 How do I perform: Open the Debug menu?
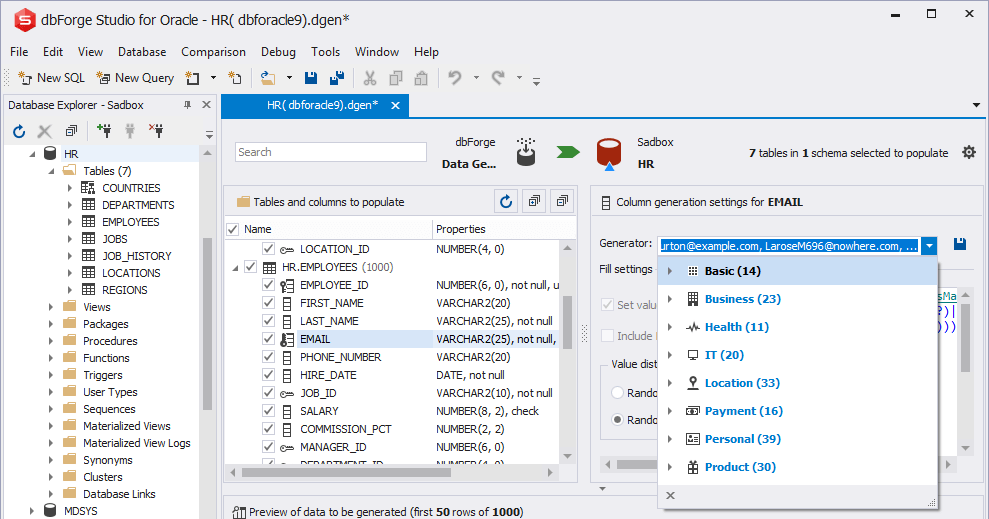[x=278, y=52]
